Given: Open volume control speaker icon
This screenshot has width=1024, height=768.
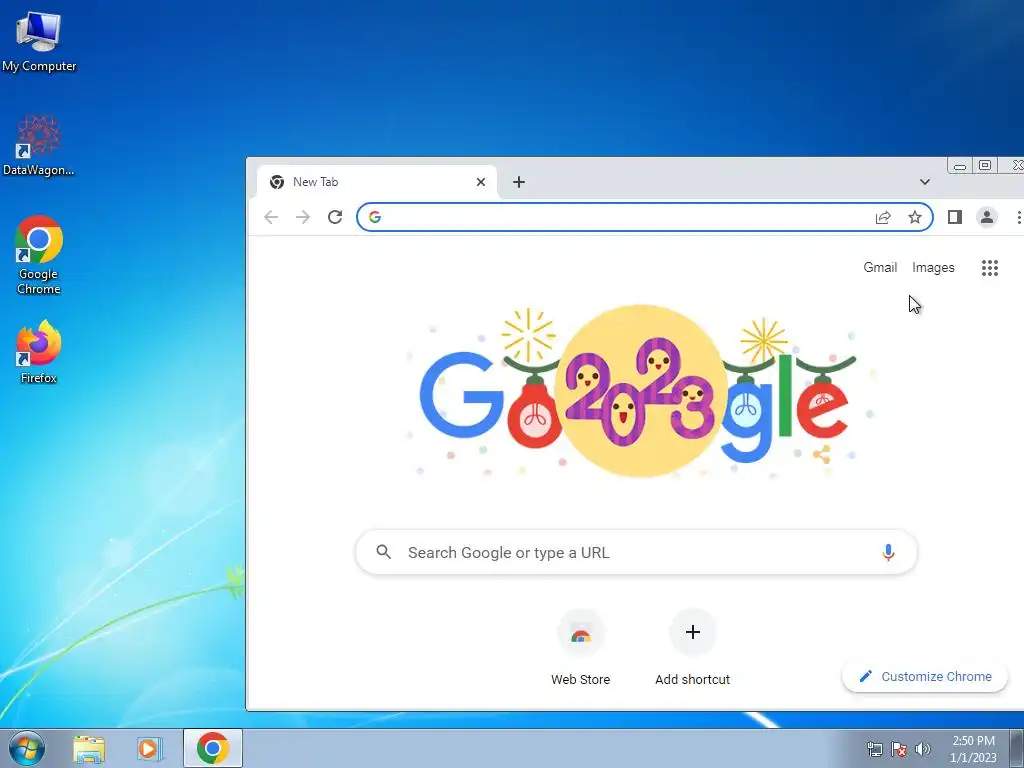Looking at the screenshot, I should (x=923, y=749).
